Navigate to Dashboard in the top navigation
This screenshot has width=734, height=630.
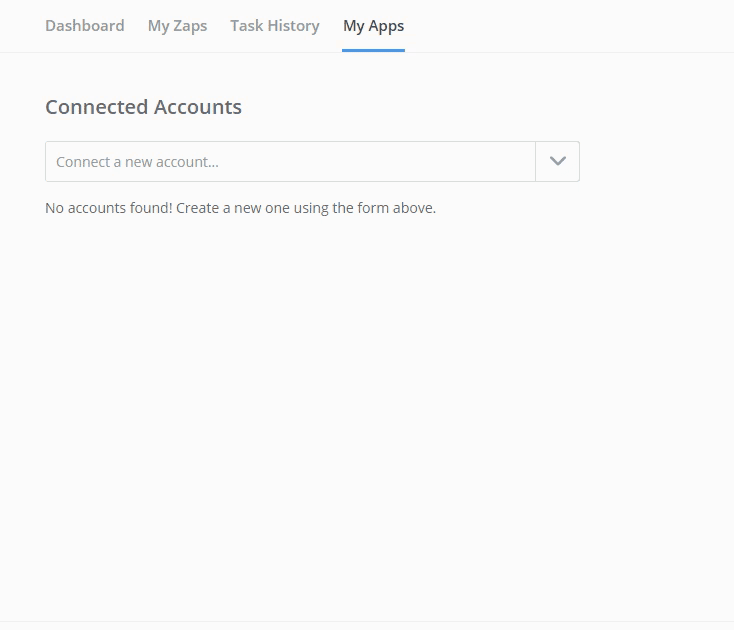(85, 26)
